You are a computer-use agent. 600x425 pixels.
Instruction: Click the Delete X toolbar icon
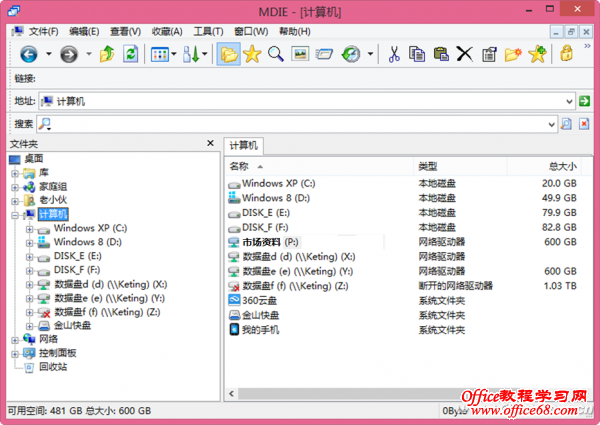[465, 54]
